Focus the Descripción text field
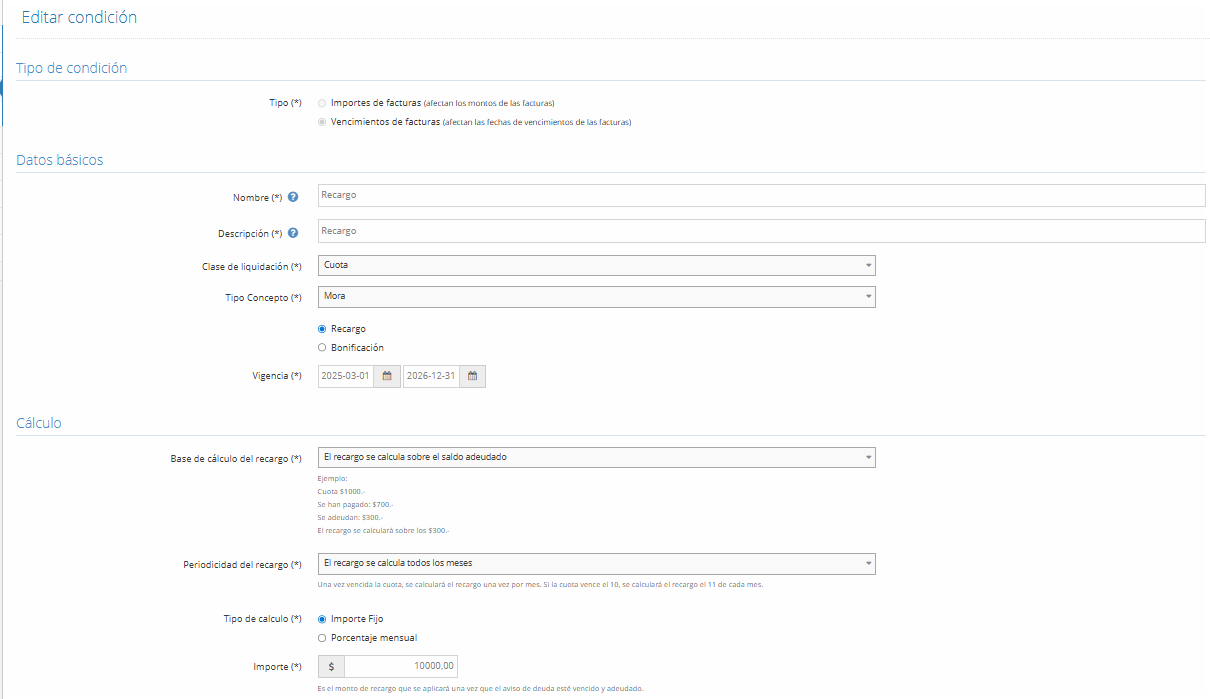Viewport: 1210px width, 699px height. tap(760, 231)
